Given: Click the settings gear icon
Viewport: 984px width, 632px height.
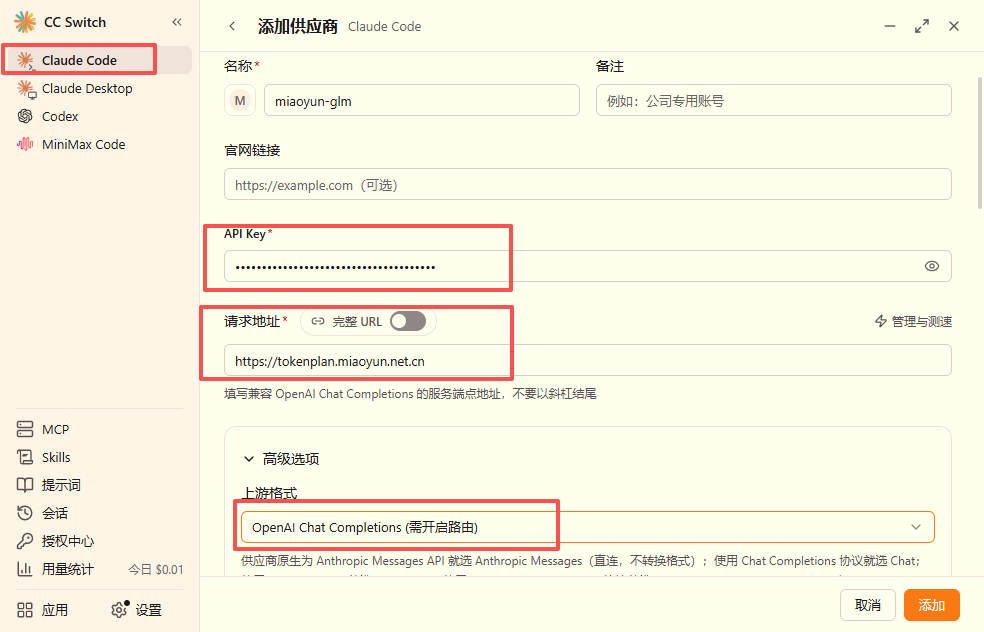Looking at the screenshot, I should click(x=119, y=609).
